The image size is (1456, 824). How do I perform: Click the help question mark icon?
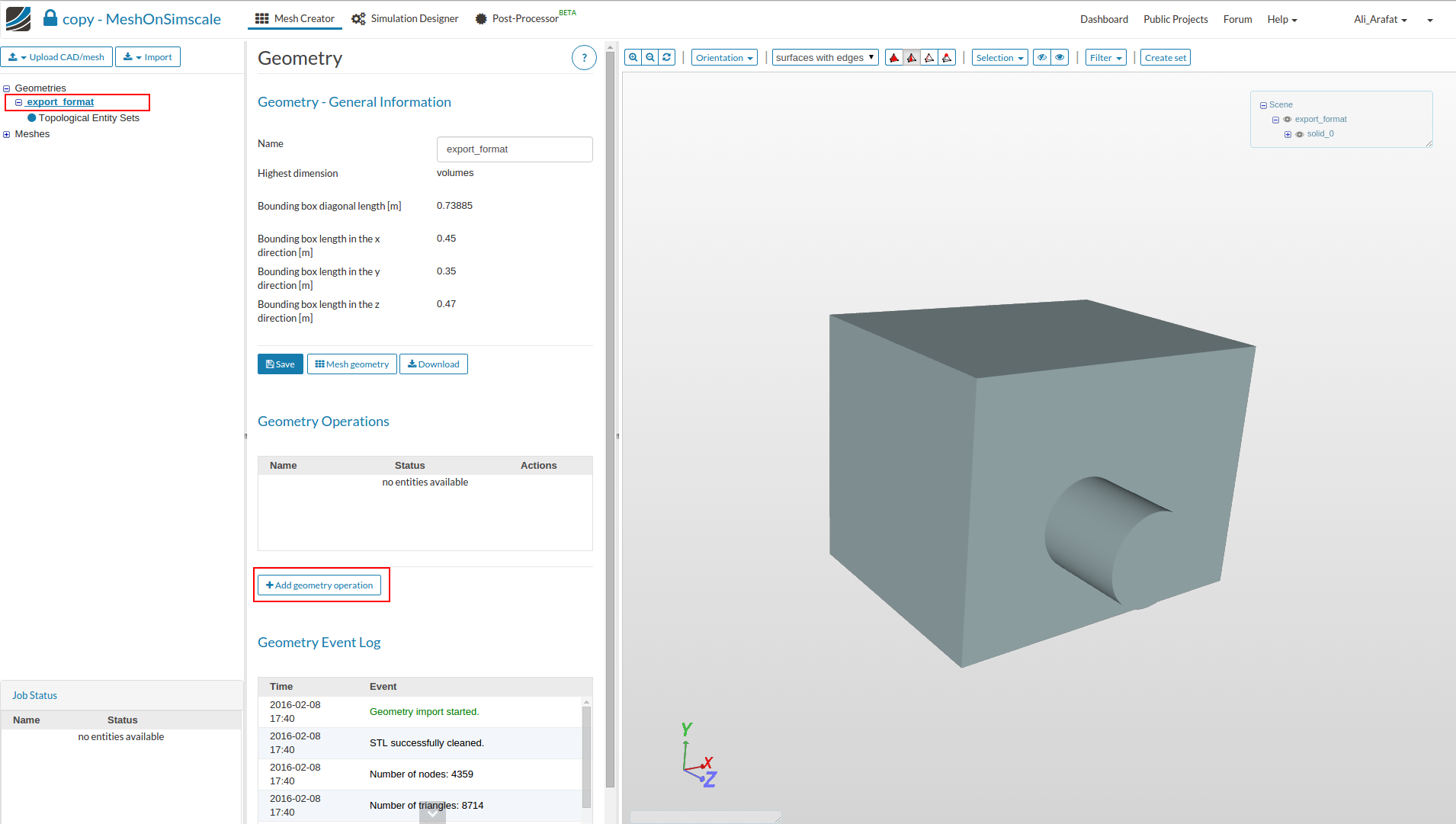click(x=584, y=58)
